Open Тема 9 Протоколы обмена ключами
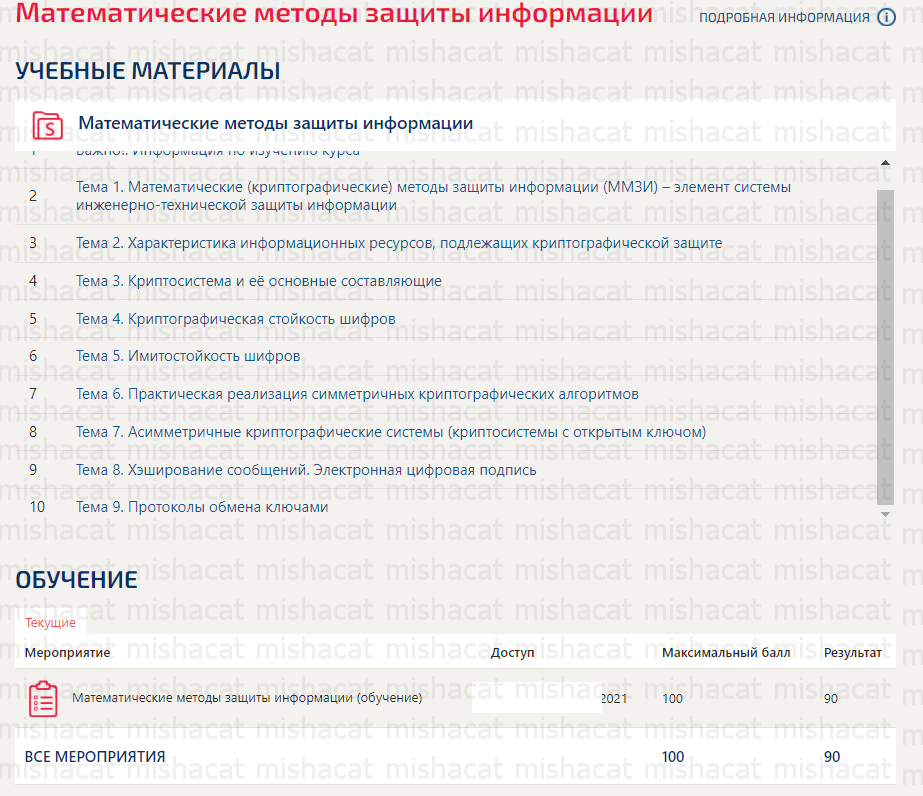Image resolution: width=923 pixels, height=796 pixels. (202, 507)
